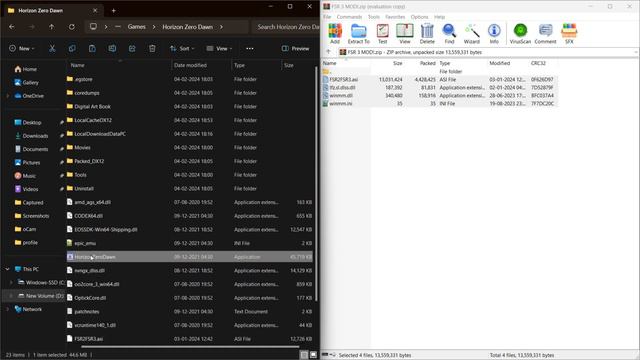Click the Back arrow in File Explorer
The width and height of the screenshot is (640, 360).
pyautogui.click(x=12, y=27)
